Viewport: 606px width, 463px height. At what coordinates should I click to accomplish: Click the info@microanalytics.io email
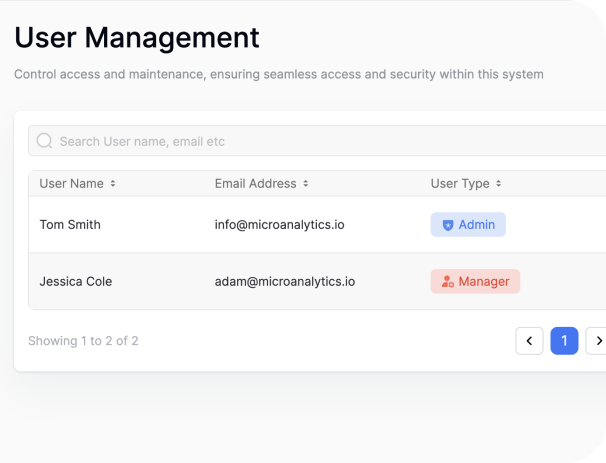(x=279, y=225)
